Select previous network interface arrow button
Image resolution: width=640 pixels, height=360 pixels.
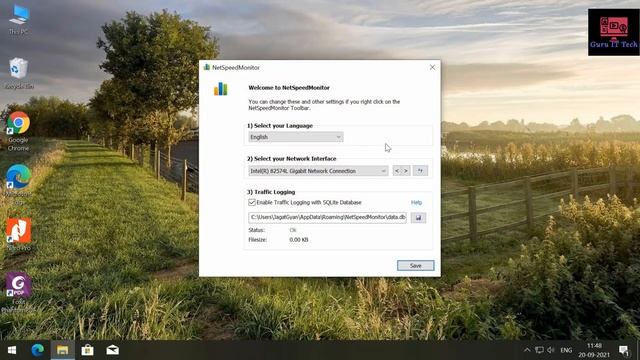coord(397,171)
